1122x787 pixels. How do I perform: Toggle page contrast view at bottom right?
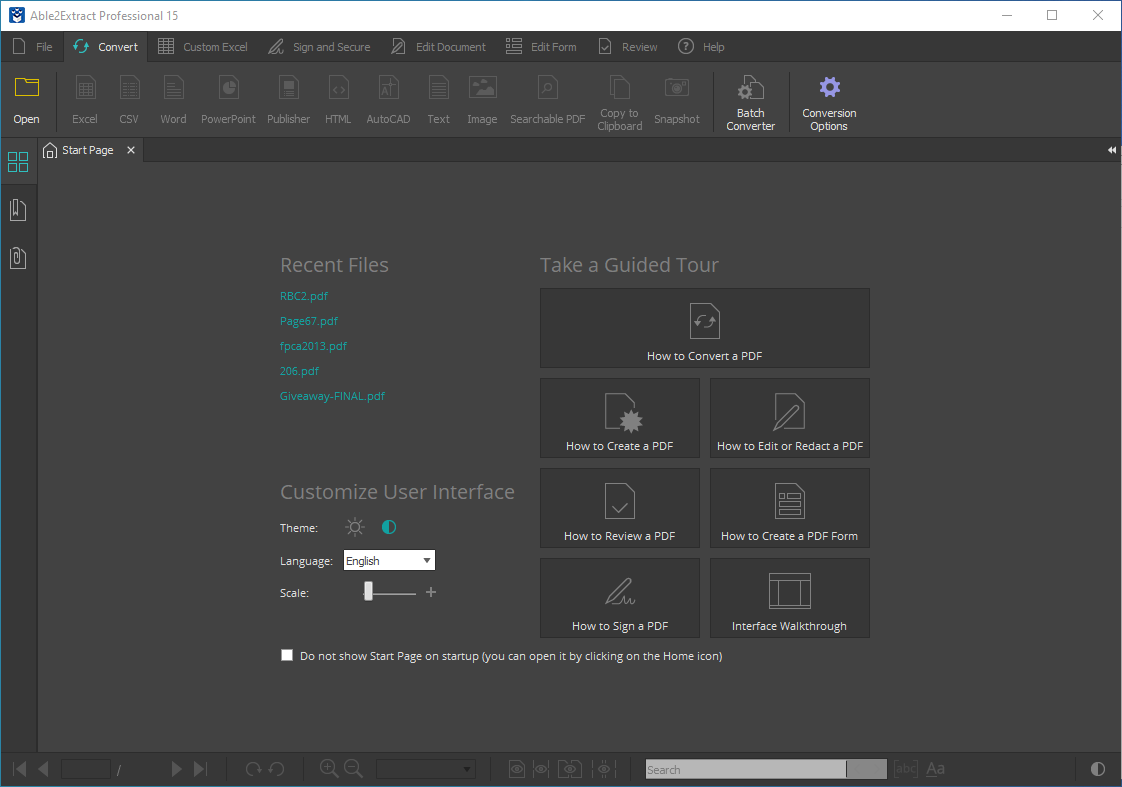tap(1097, 769)
